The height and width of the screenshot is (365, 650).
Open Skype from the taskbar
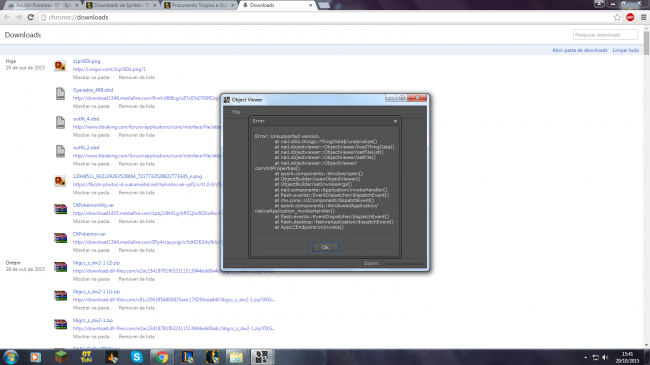[x=136, y=357]
